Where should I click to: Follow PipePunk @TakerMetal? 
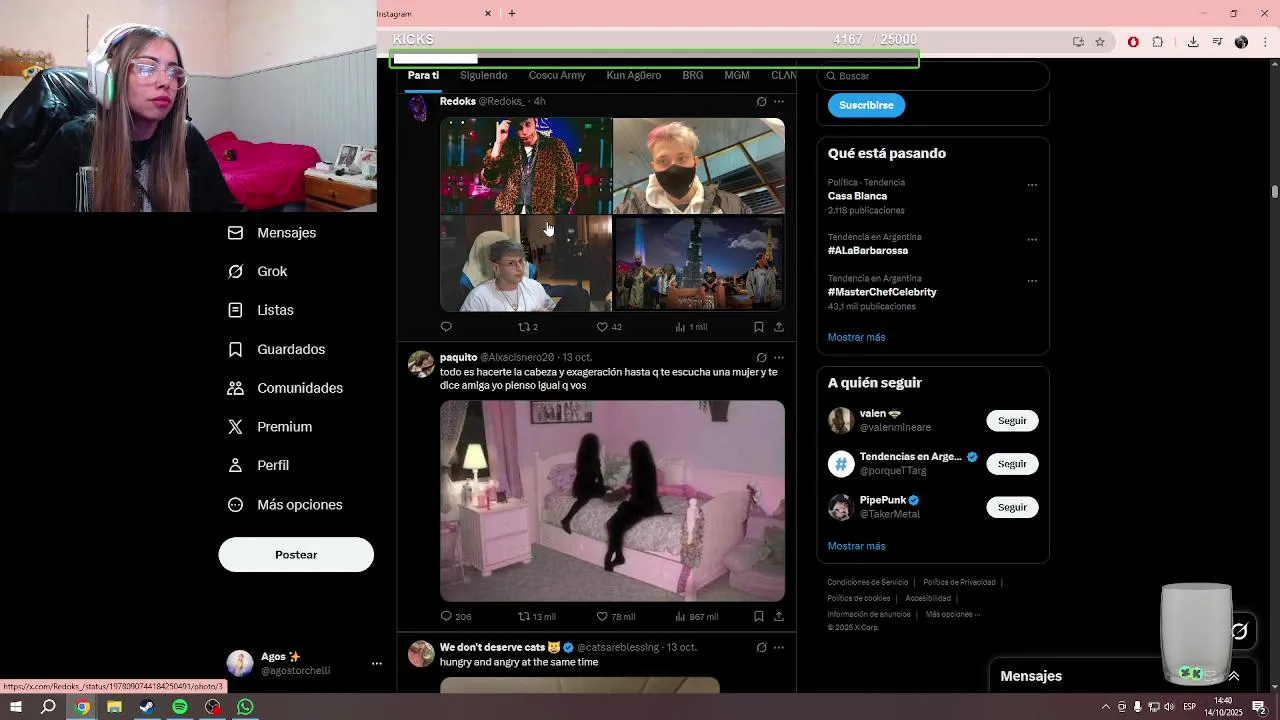click(1012, 507)
